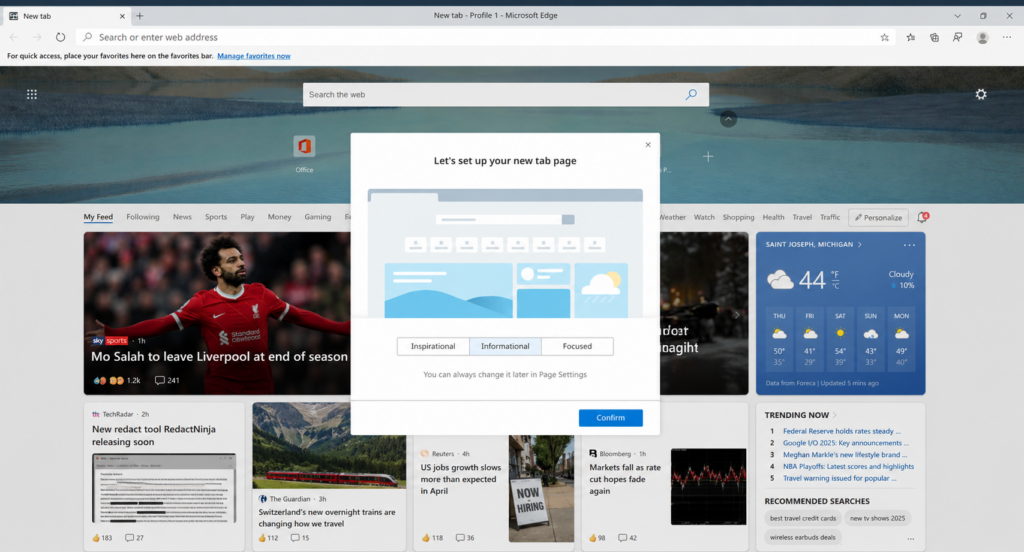Click the web search magnifier icon
1024x552 pixels.
pos(691,94)
